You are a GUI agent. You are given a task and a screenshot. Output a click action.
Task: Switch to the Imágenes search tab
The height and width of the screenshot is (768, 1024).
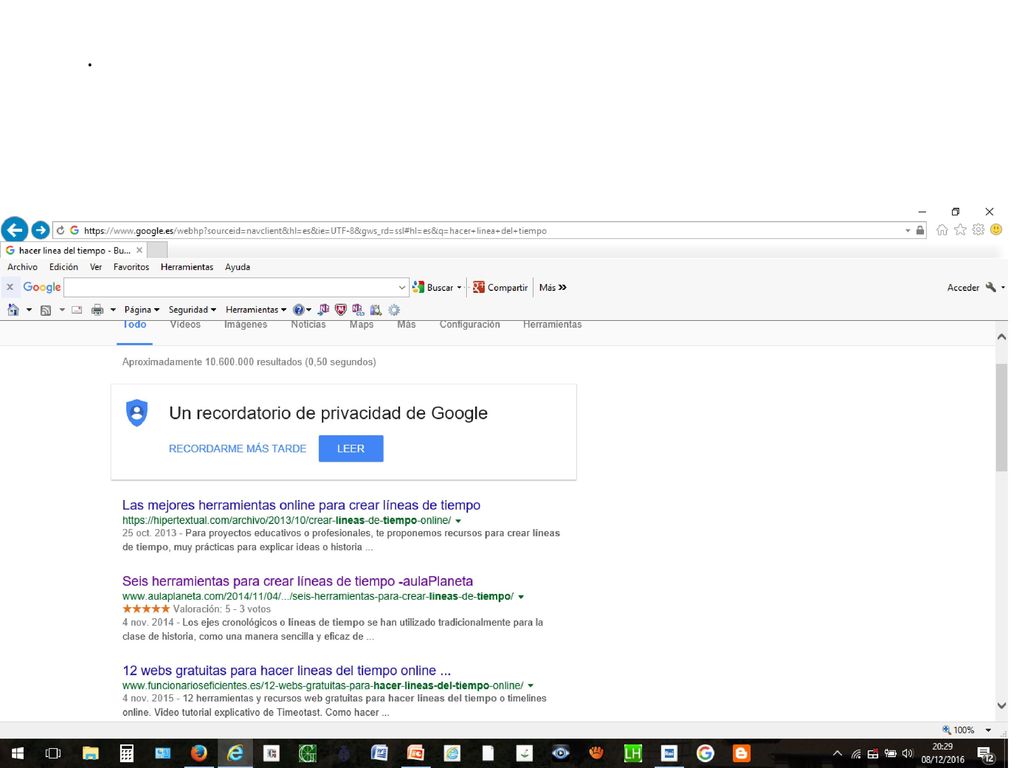(246, 325)
